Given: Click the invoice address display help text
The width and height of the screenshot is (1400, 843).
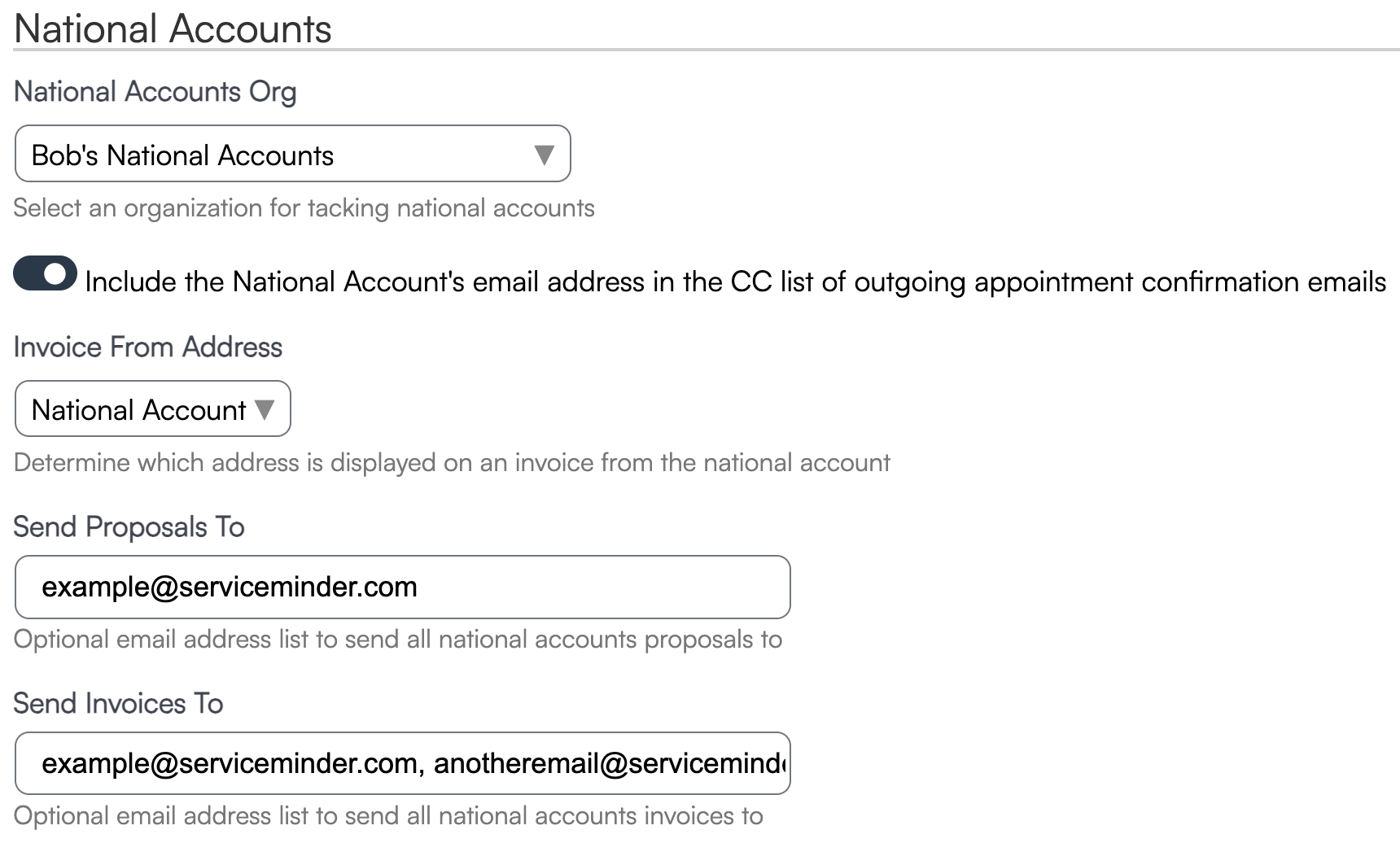Looking at the screenshot, I should pos(452,463).
